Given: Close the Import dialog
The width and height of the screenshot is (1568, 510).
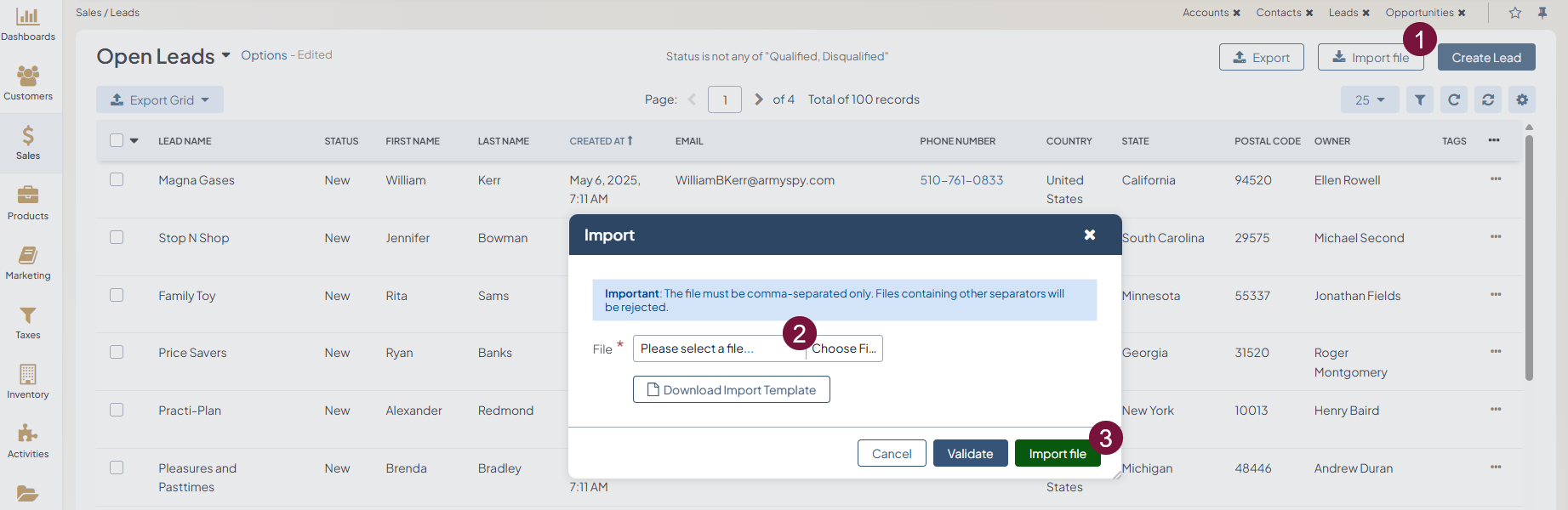Looking at the screenshot, I should click(x=1090, y=235).
